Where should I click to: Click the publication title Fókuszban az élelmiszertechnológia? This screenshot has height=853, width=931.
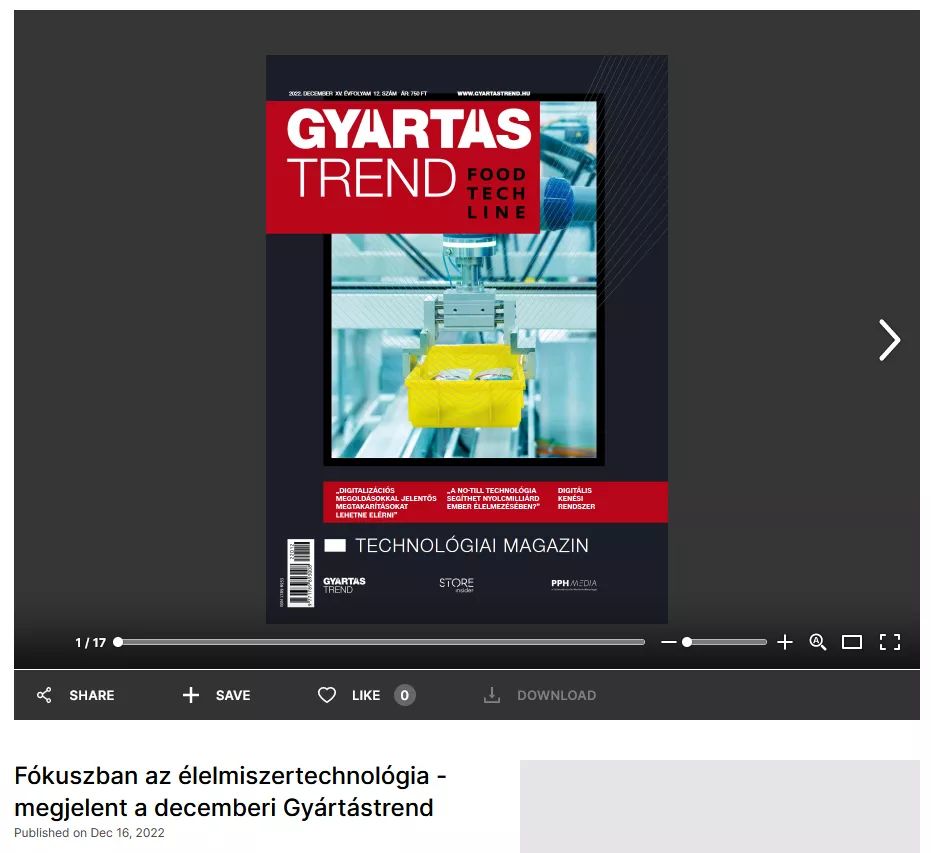pyautogui.click(x=230, y=791)
